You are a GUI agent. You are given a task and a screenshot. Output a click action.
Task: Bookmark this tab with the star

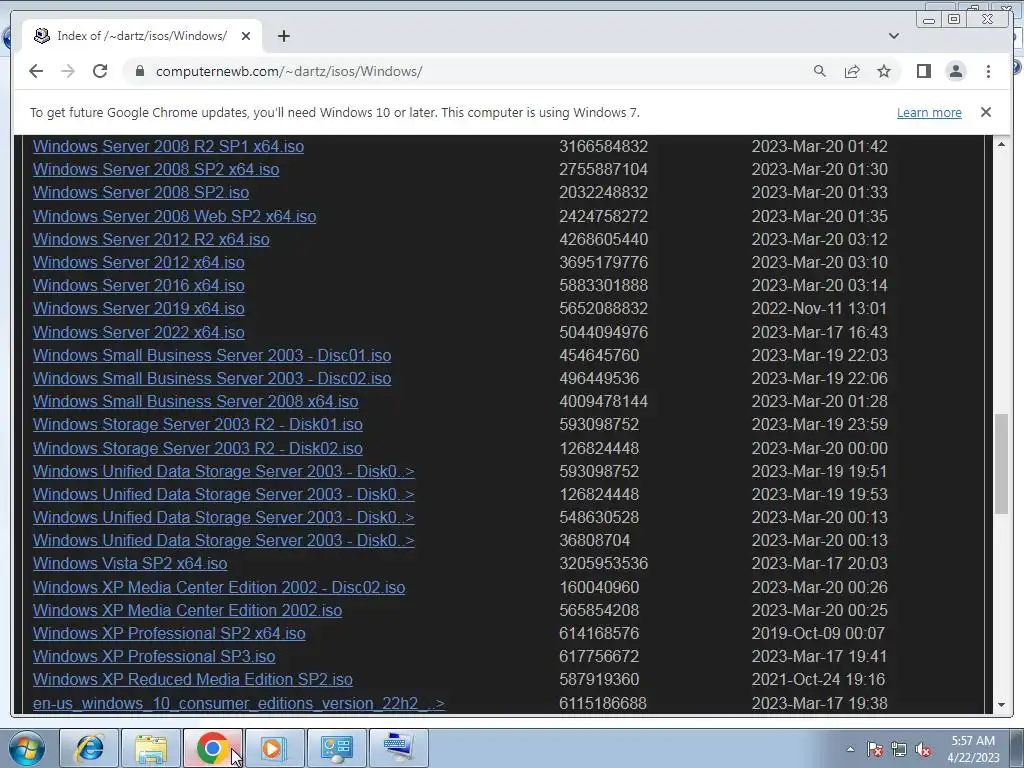pyautogui.click(x=884, y=71)
